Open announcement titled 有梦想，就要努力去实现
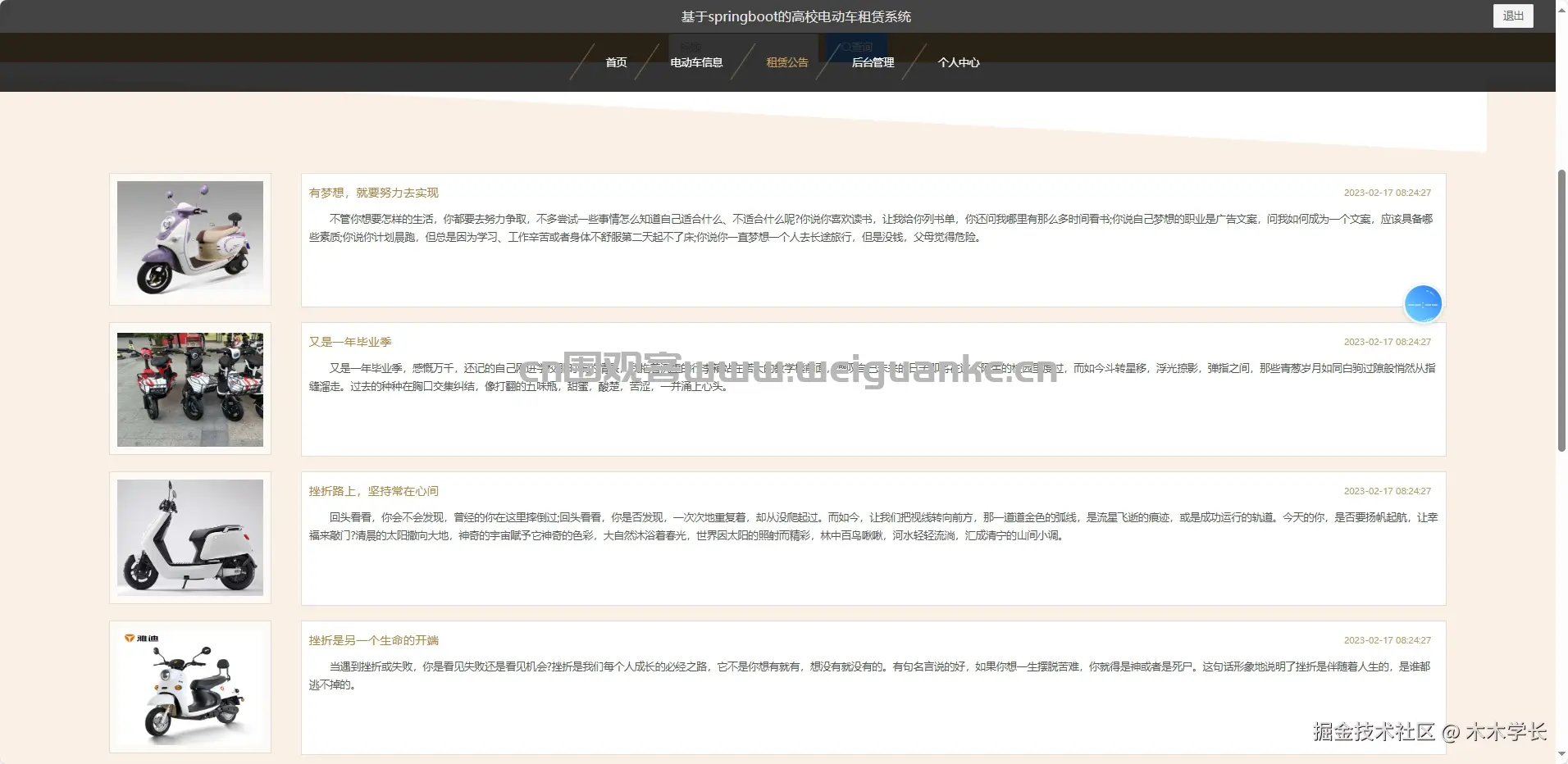 tap(373, 193)
